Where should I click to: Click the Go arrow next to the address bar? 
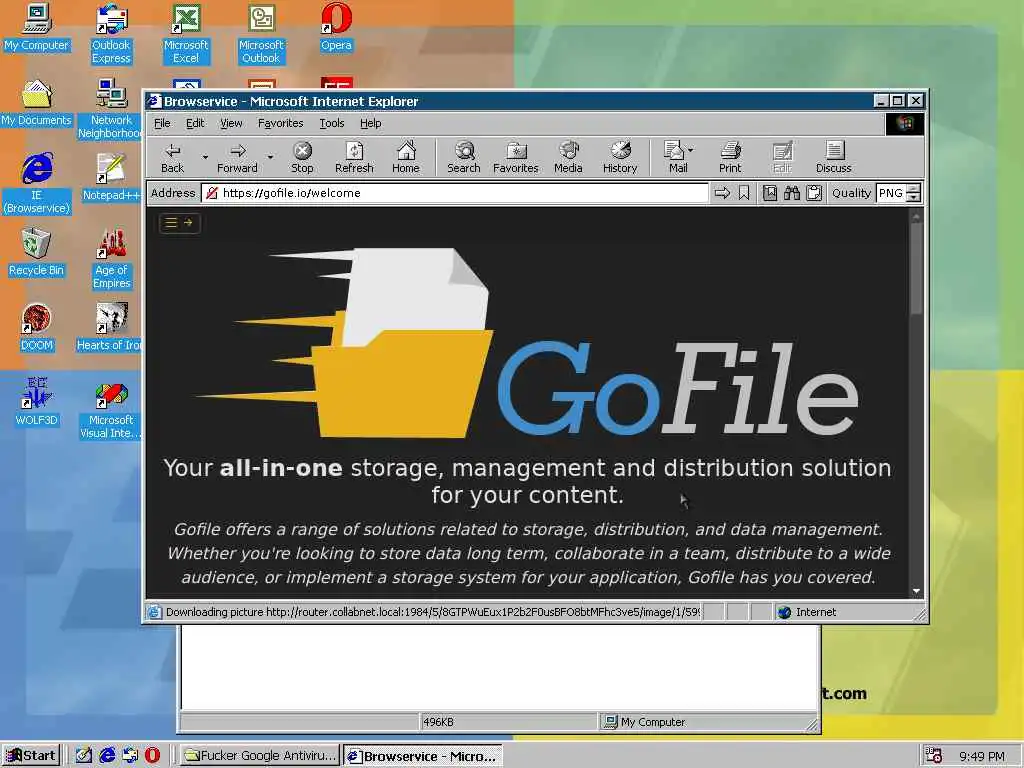[x=722, y=193]
